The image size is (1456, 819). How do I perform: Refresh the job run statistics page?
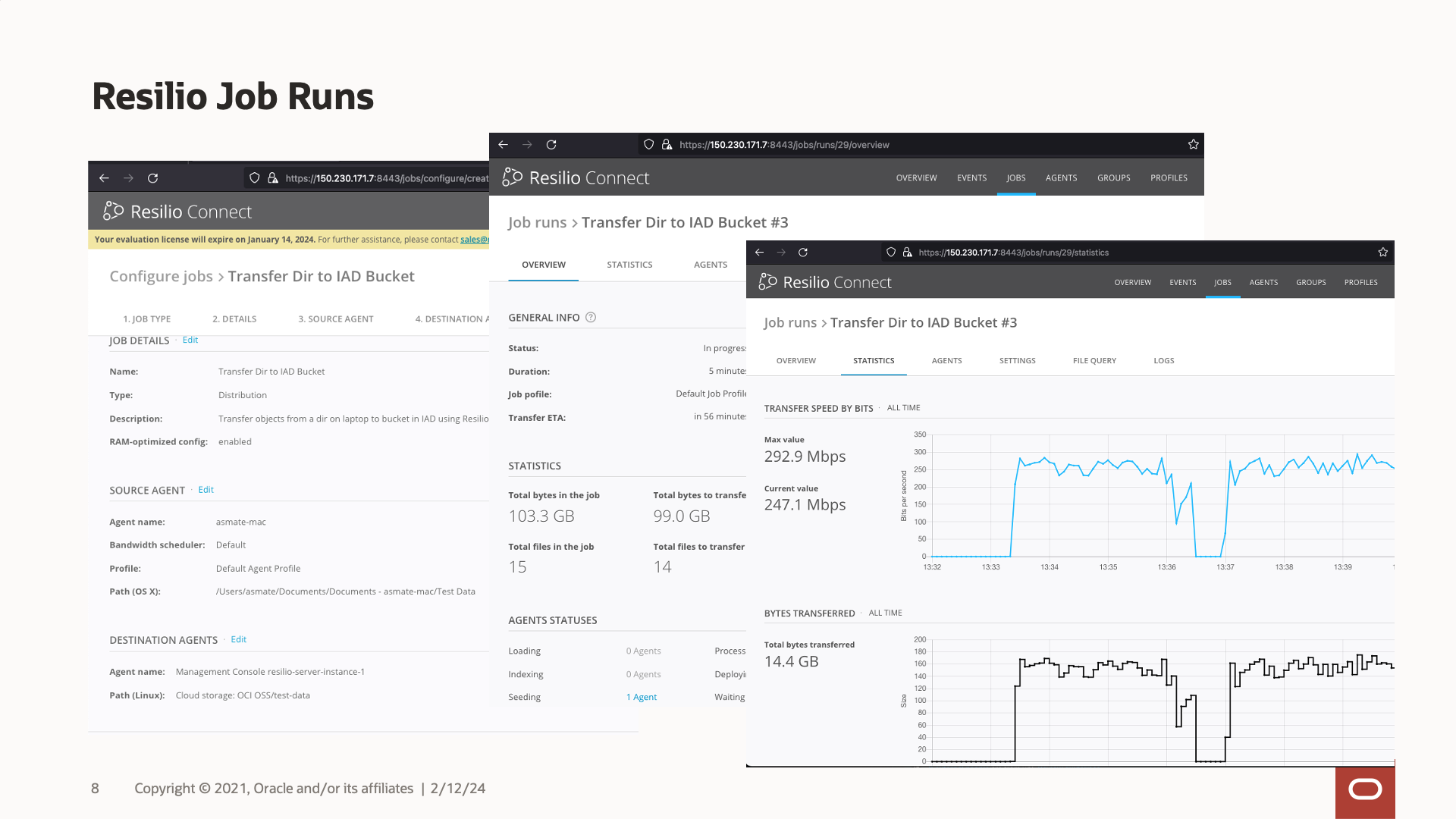click(x=803, y=253)
